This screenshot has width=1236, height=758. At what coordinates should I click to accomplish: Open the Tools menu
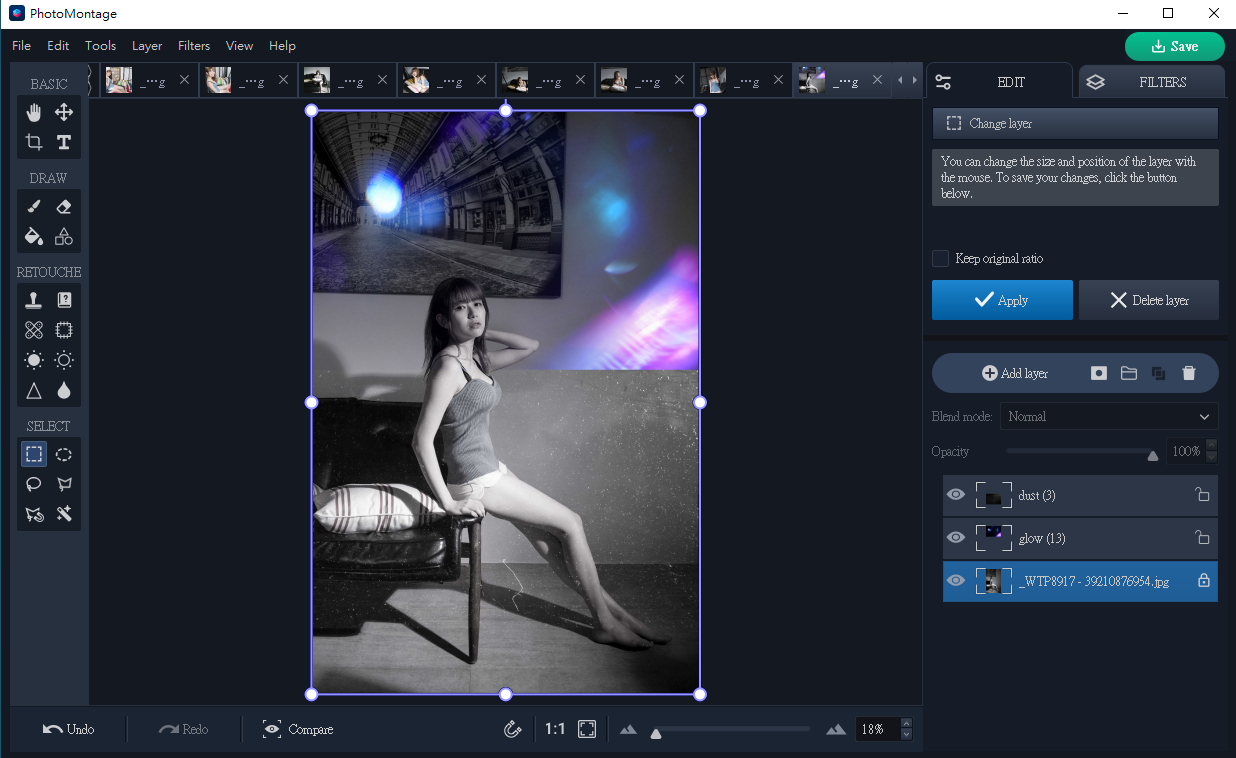pyautogui.click(x=100, y=46)
